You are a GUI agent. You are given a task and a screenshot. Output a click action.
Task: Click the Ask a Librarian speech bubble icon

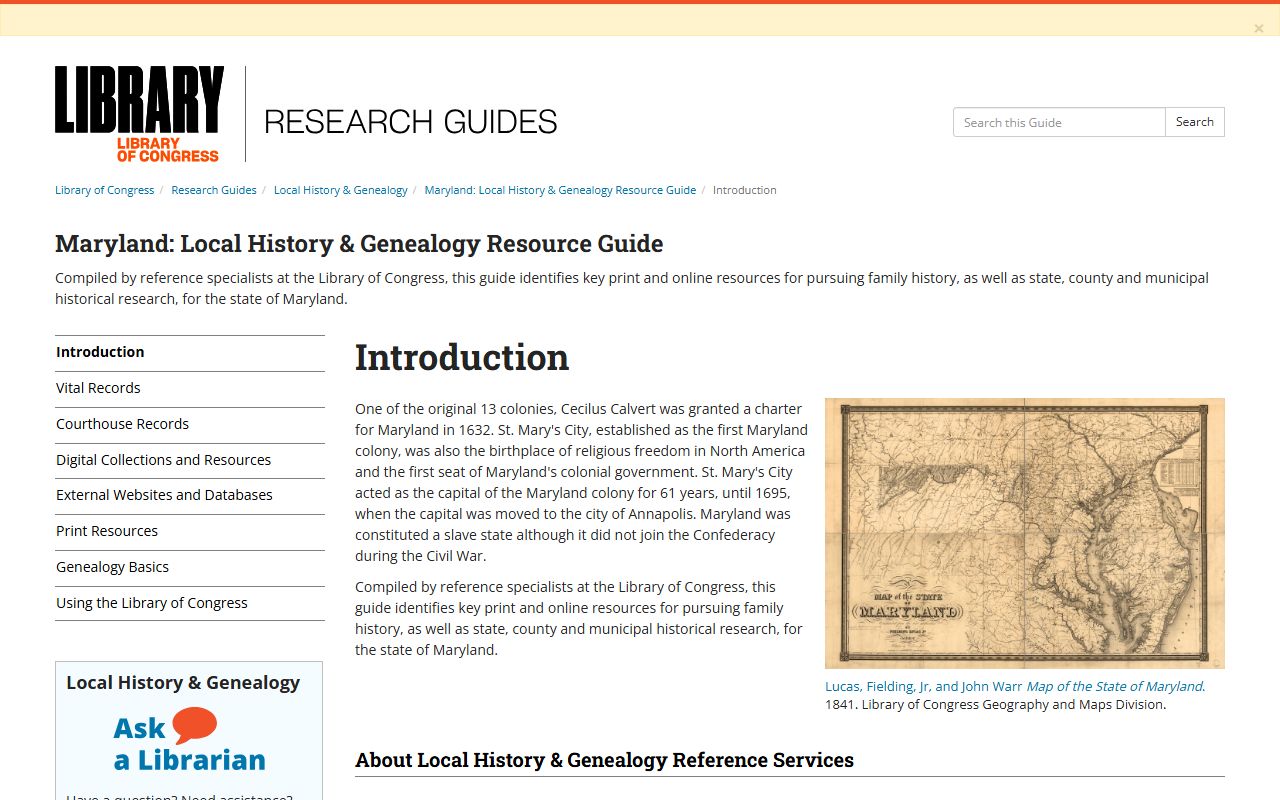pos(194,725)
